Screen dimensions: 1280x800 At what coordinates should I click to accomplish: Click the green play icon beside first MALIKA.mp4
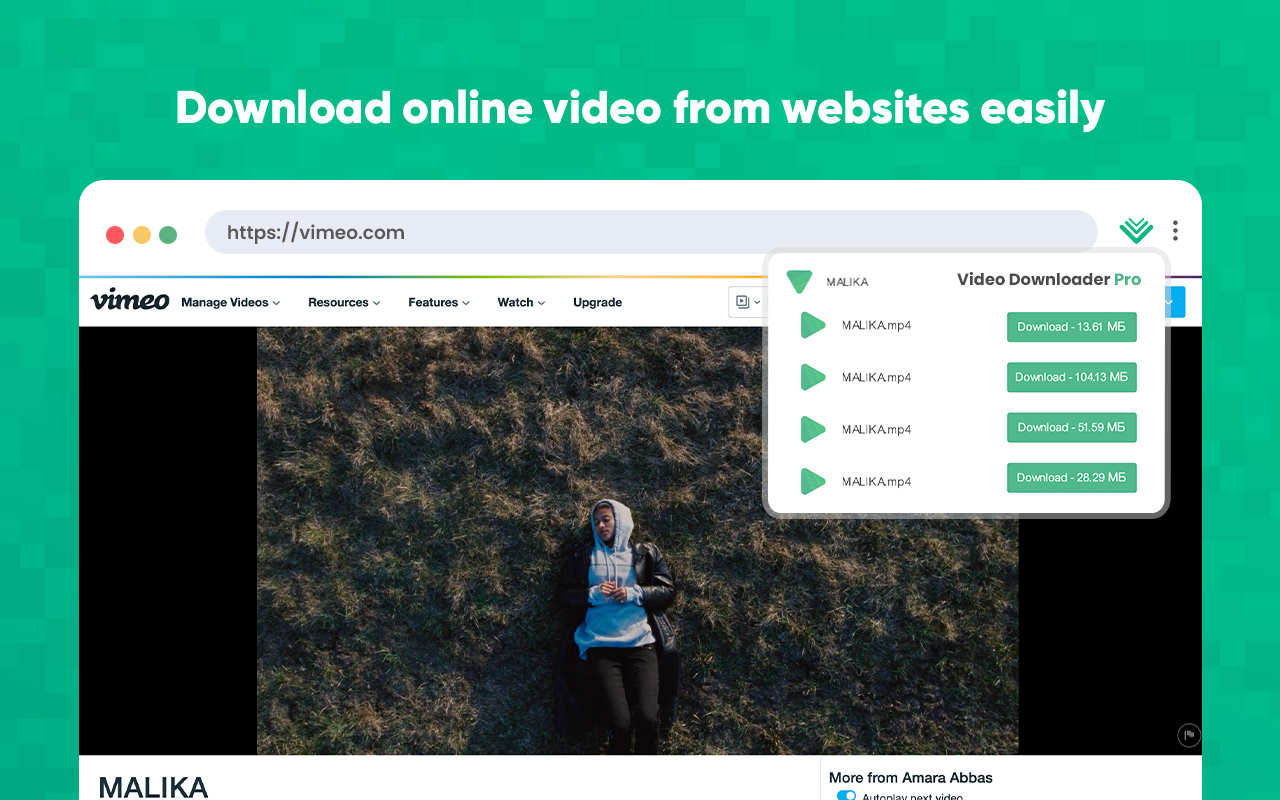point(812,325)
